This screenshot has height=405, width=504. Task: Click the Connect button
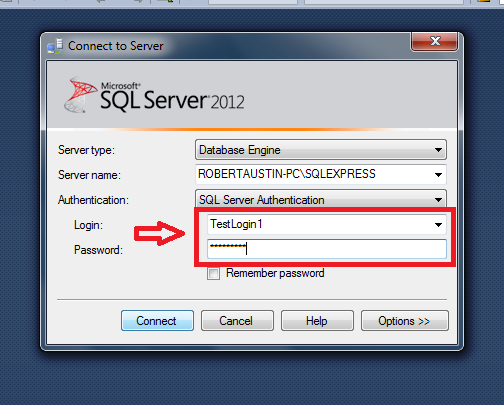157,321
